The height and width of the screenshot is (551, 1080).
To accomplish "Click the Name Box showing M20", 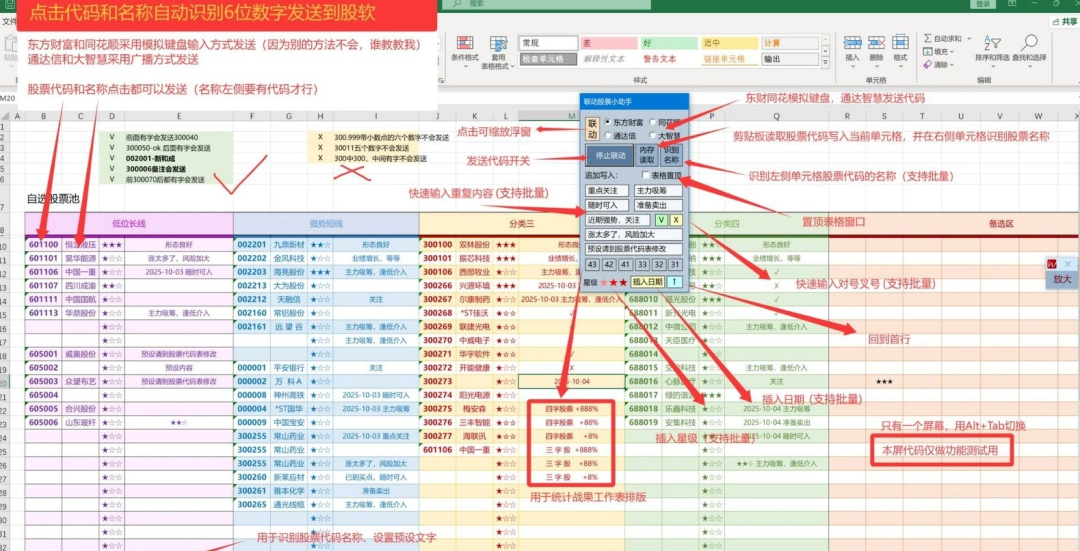I will tap(8, 98).
